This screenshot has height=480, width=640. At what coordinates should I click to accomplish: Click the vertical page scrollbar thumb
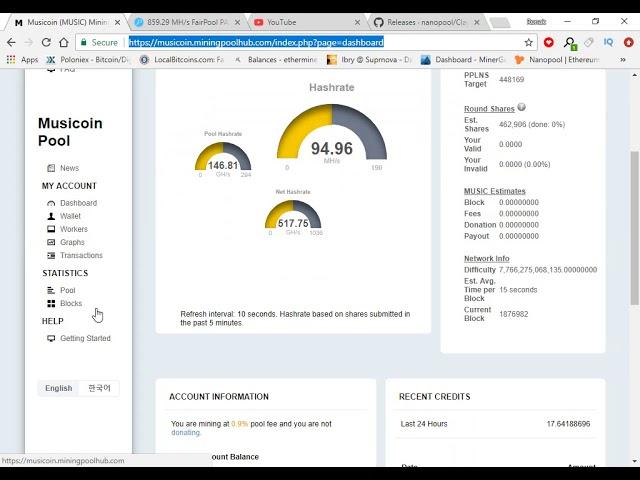tap(634, 229)
